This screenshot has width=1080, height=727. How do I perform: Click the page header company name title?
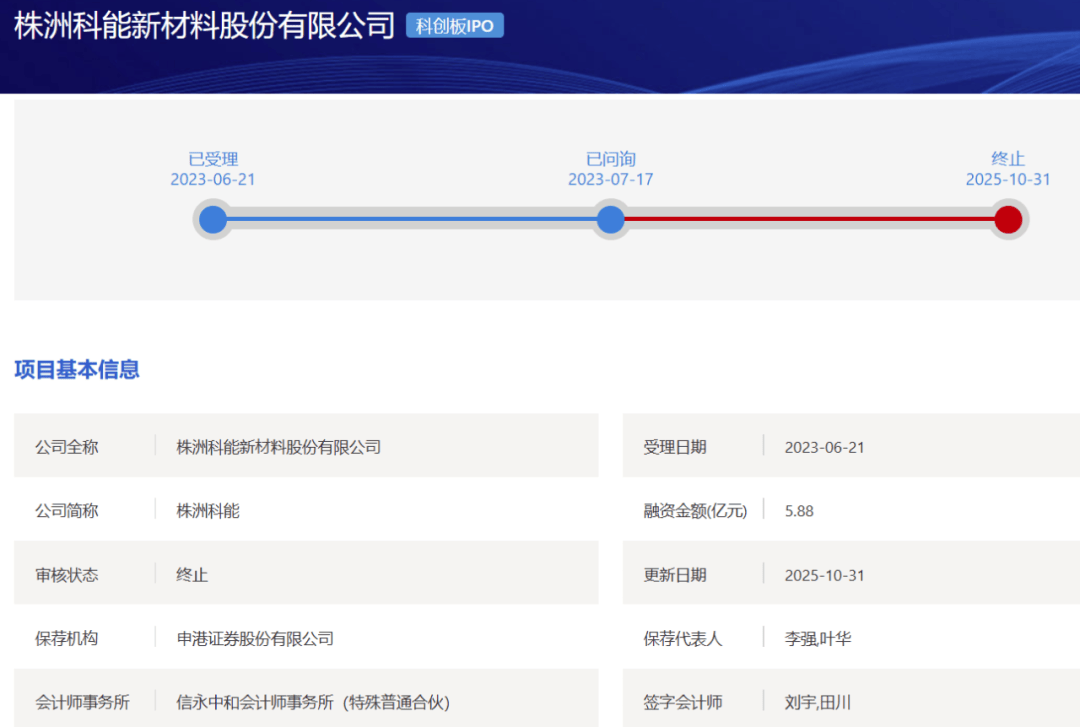tap(204, 26)
